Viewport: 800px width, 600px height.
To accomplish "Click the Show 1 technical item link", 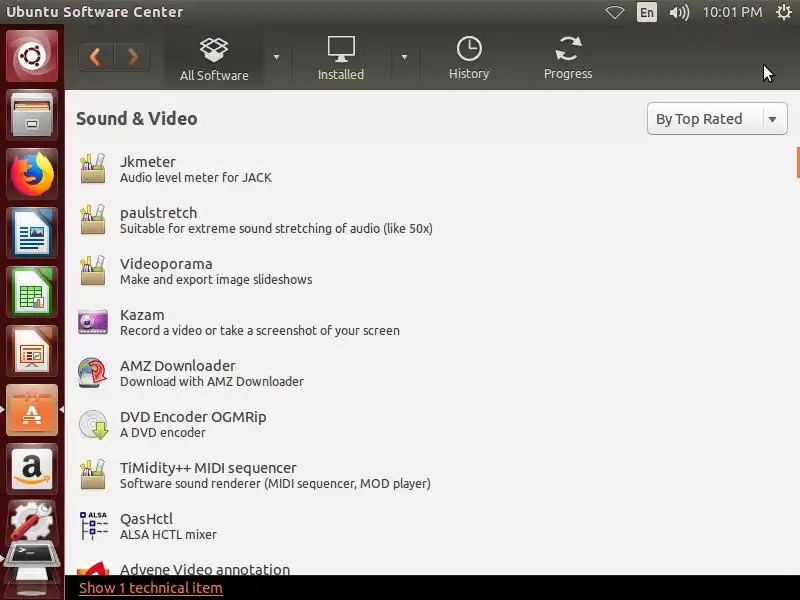I will pos(151,588).
